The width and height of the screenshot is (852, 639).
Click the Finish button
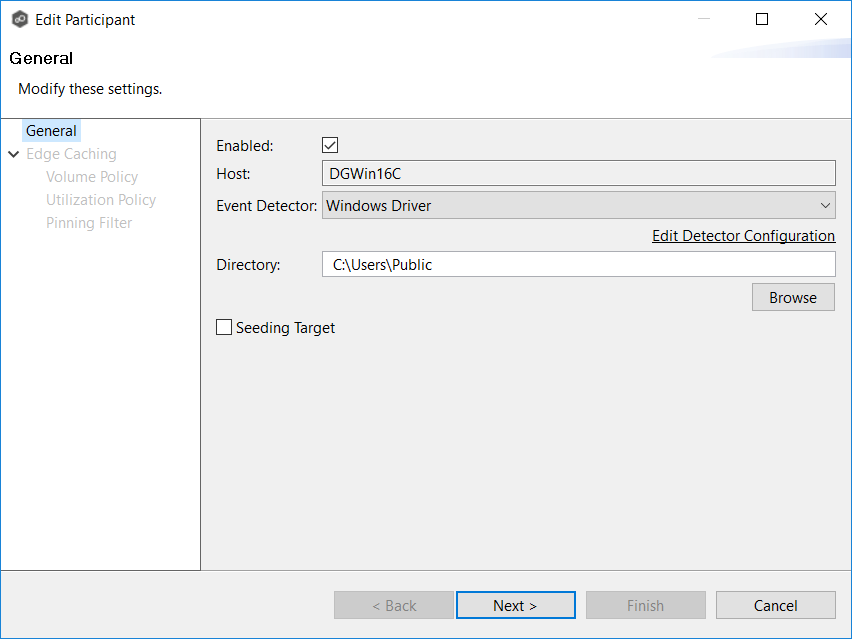pos(645,605)
